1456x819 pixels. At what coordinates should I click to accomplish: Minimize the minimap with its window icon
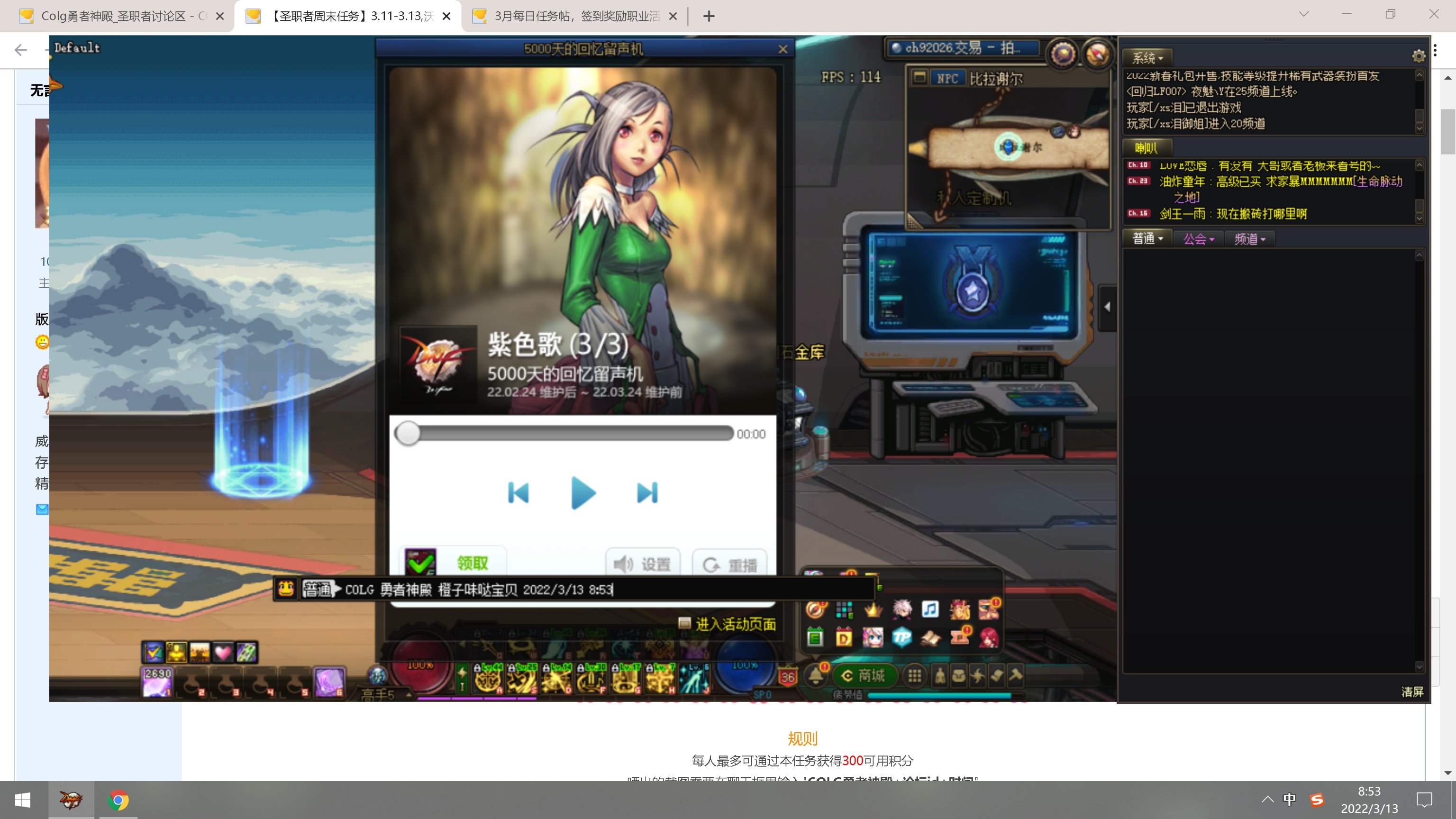click(919, 77)
